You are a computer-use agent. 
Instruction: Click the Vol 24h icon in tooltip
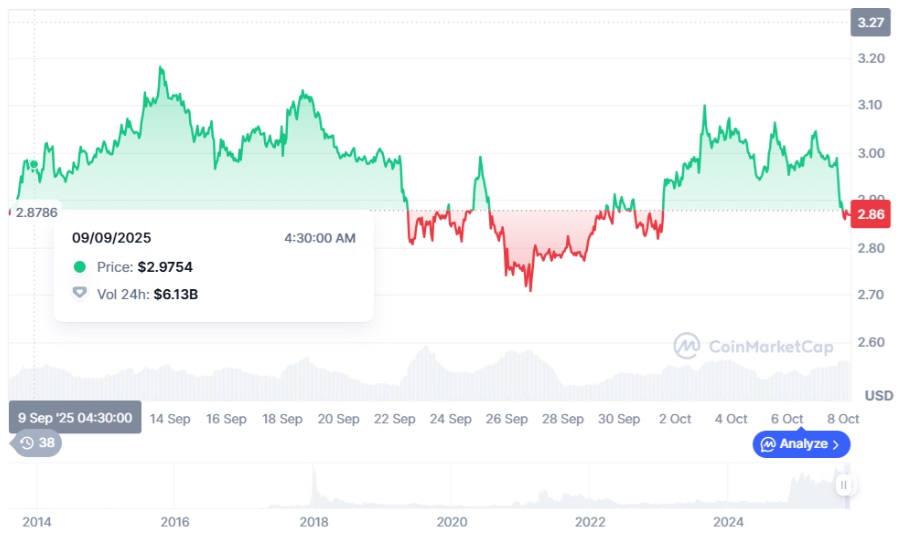point(80,294)
